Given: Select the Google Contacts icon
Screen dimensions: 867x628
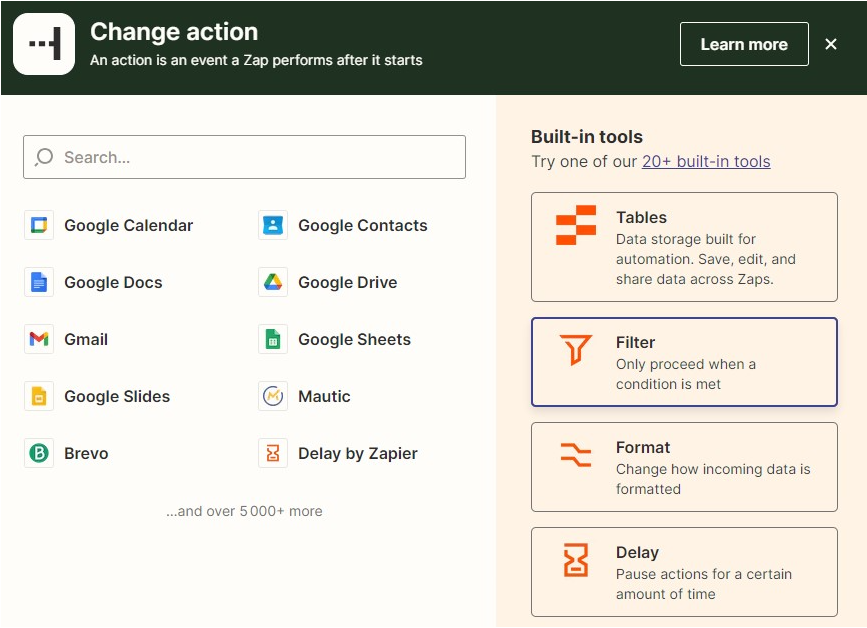Looking at the screenshot, I should pyautogui.click(x=273, y=225).
